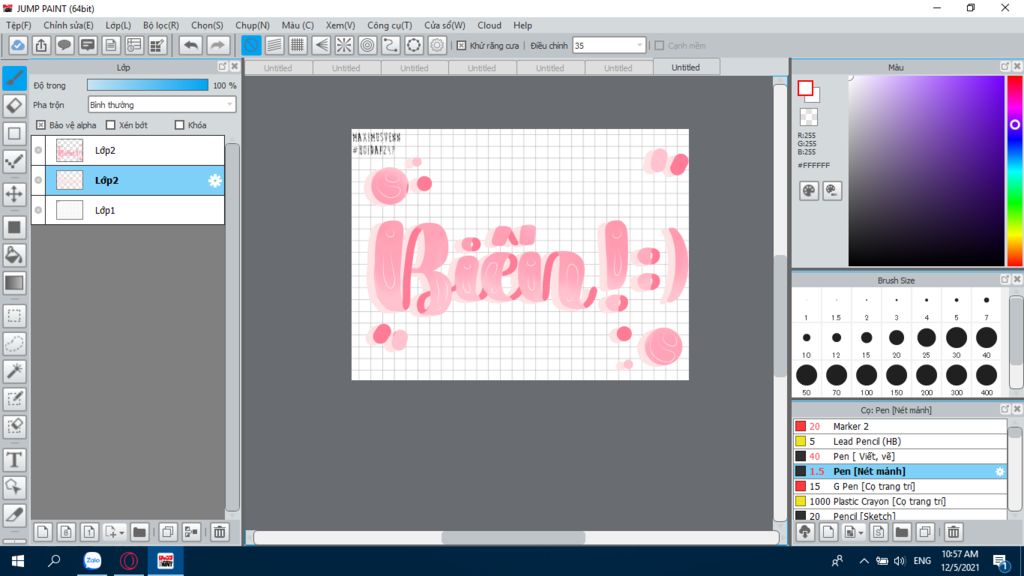Select the Plastic Crayon brush

900,502
